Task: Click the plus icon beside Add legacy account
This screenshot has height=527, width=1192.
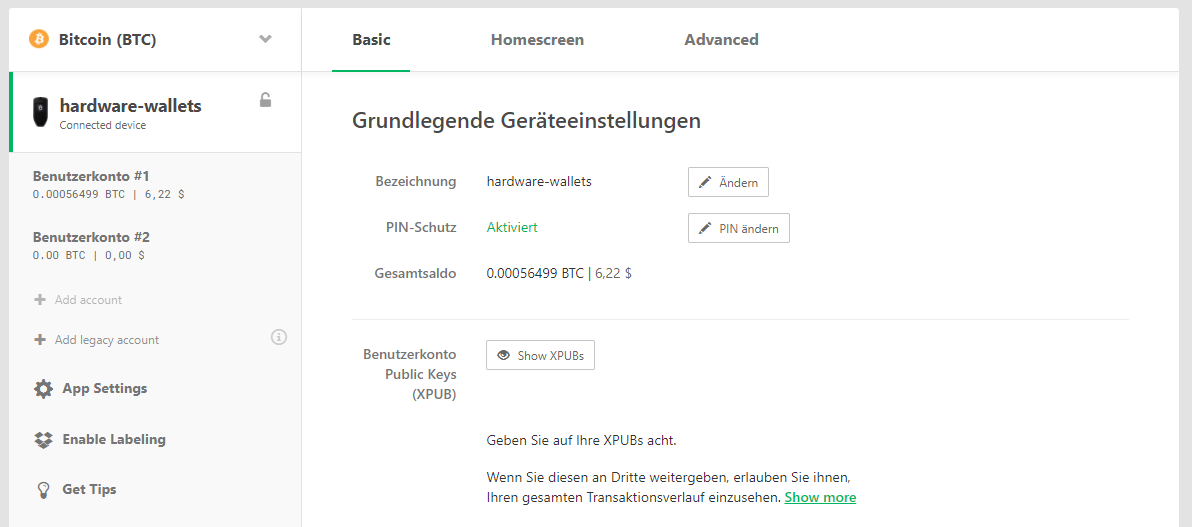Action: click(40, 339)
